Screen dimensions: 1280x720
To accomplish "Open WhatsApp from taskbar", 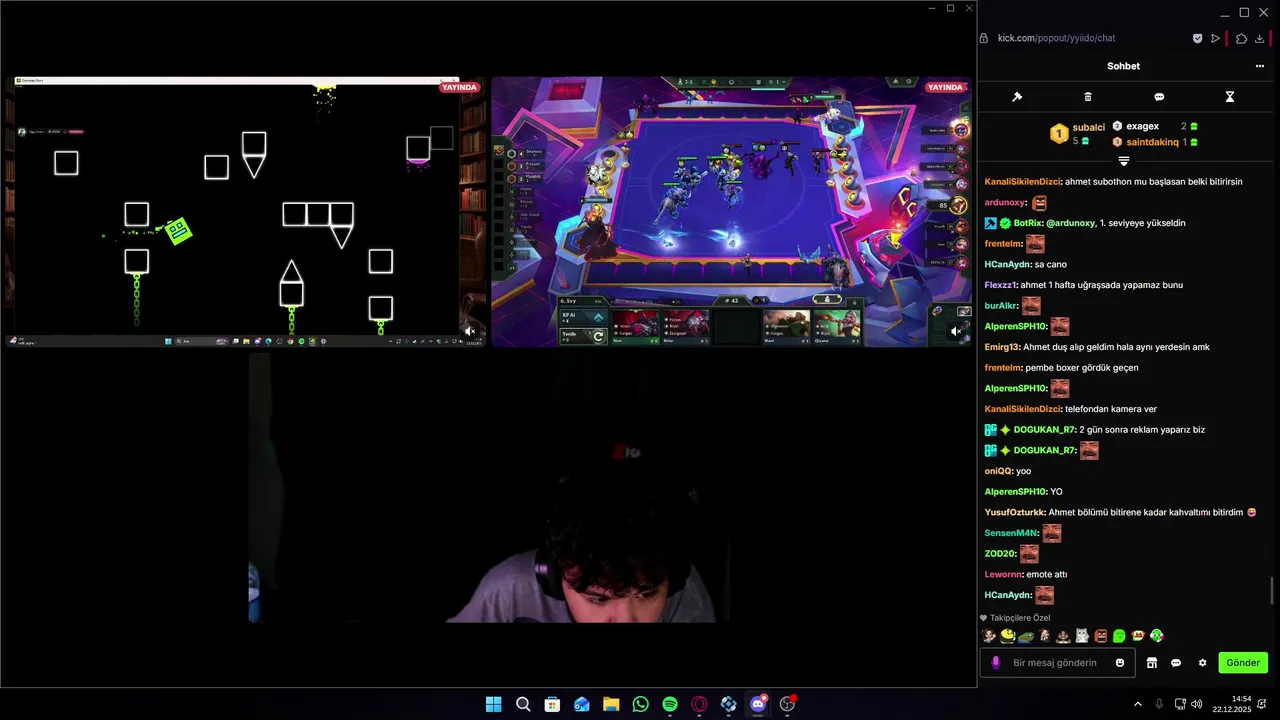I will [640, 704].
